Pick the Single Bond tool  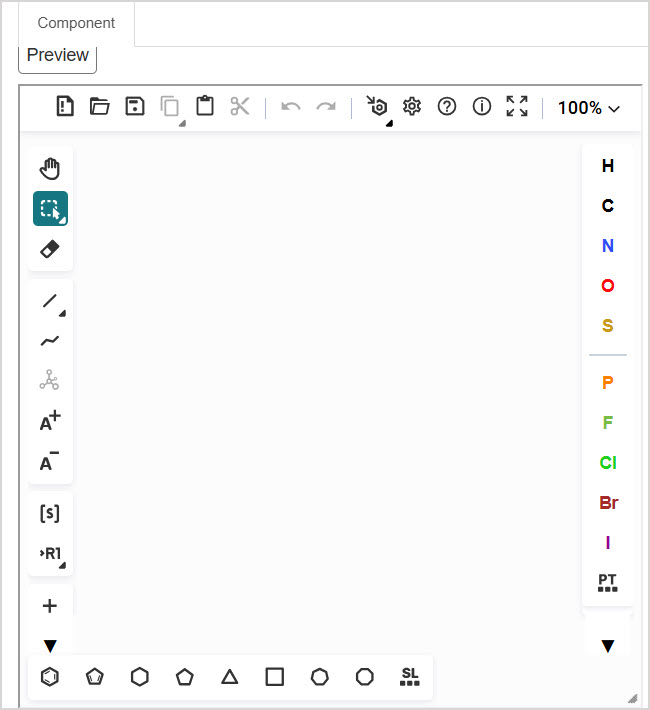coord(50,301)
